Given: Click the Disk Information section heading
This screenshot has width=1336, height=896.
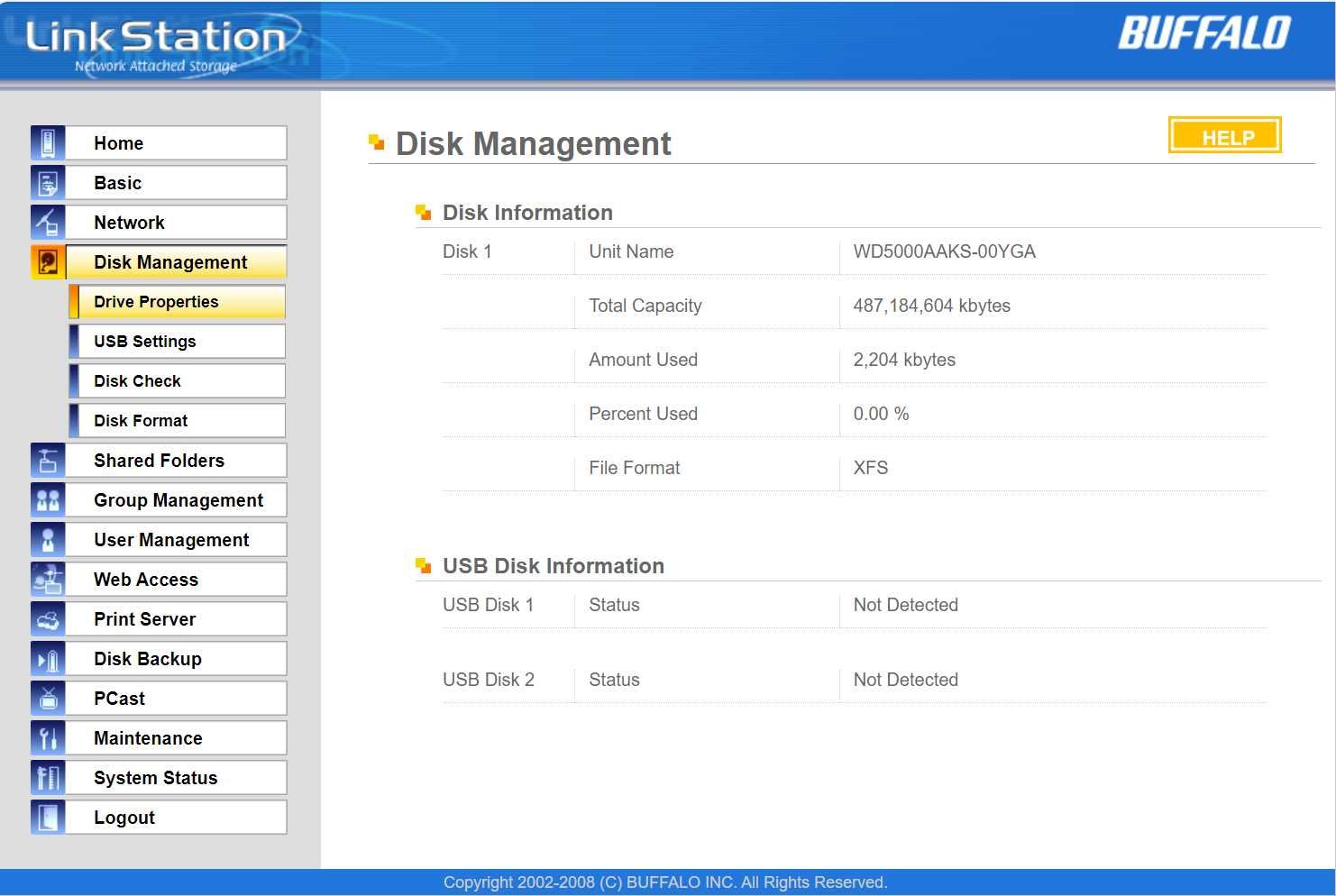Looking at the screenshot, I should (527, 213).
